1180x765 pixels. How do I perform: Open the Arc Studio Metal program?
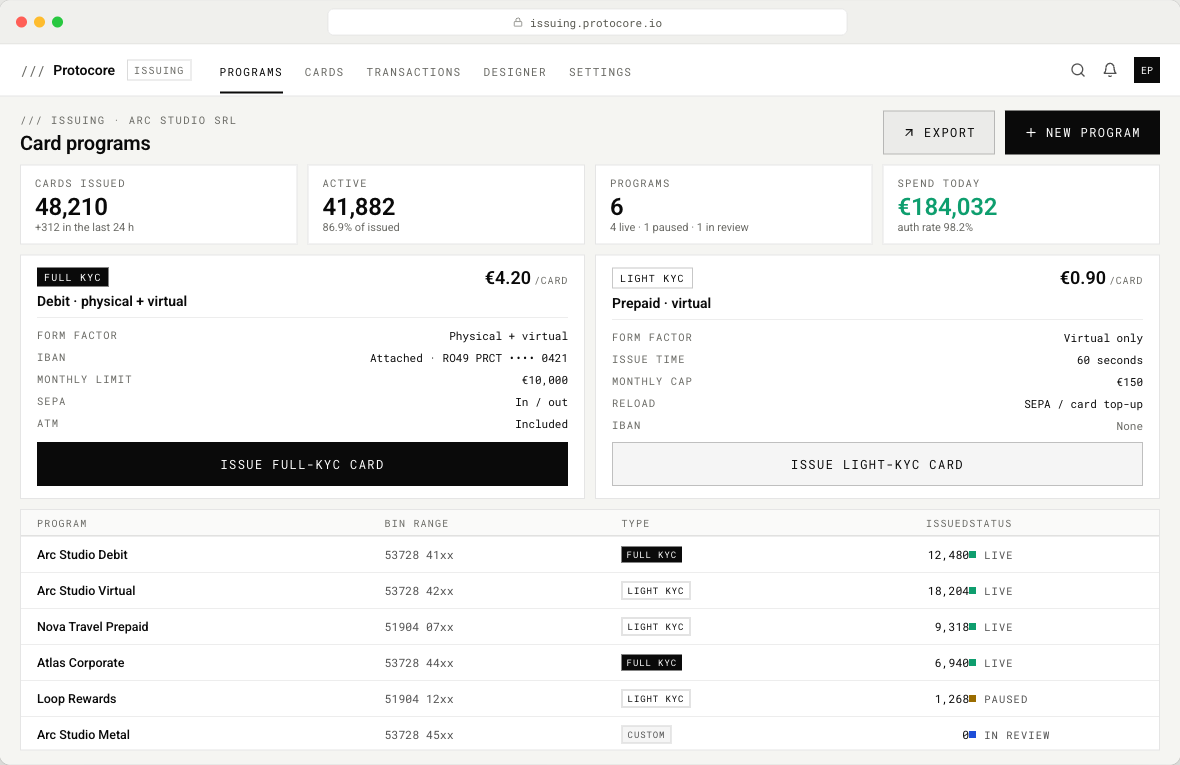(590, 734)
